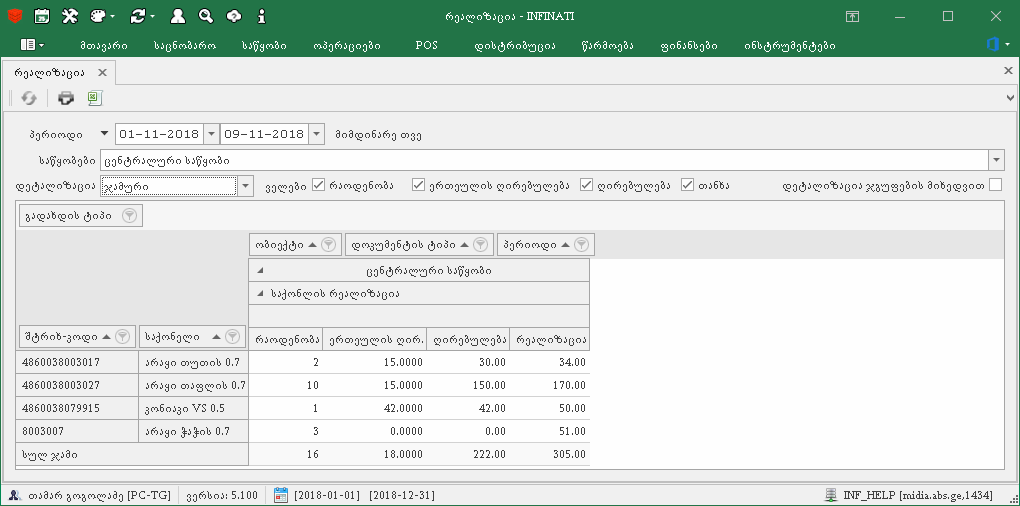Open the calendar icon in title bar

click(42, 16)
